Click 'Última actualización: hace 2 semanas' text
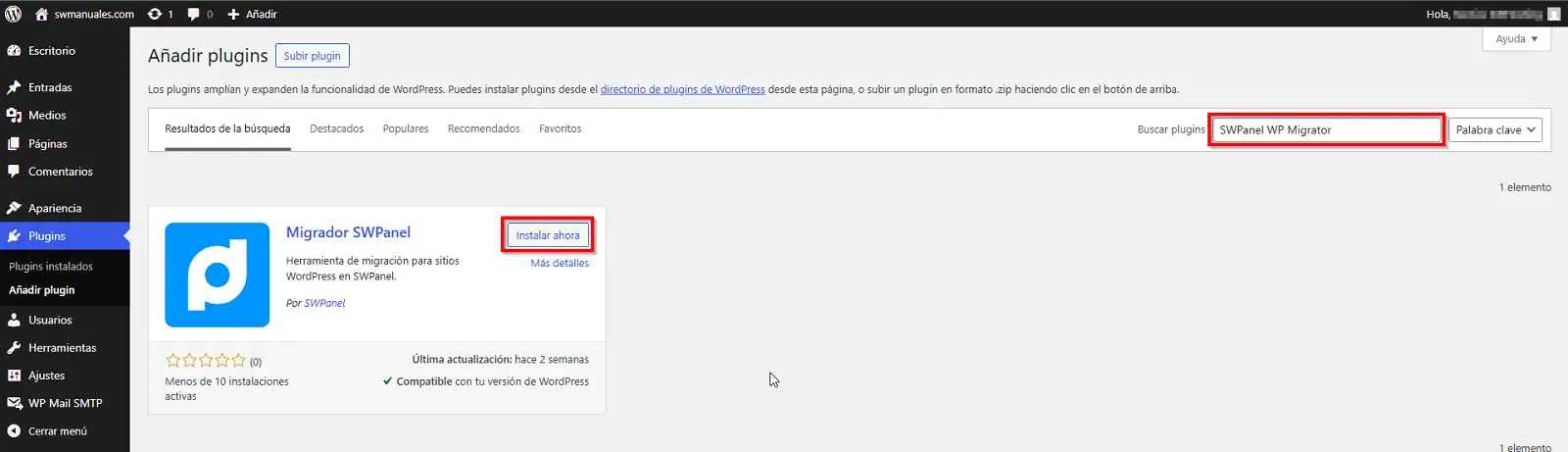The height and width of the screenshot is (452, 1568). 500,360
